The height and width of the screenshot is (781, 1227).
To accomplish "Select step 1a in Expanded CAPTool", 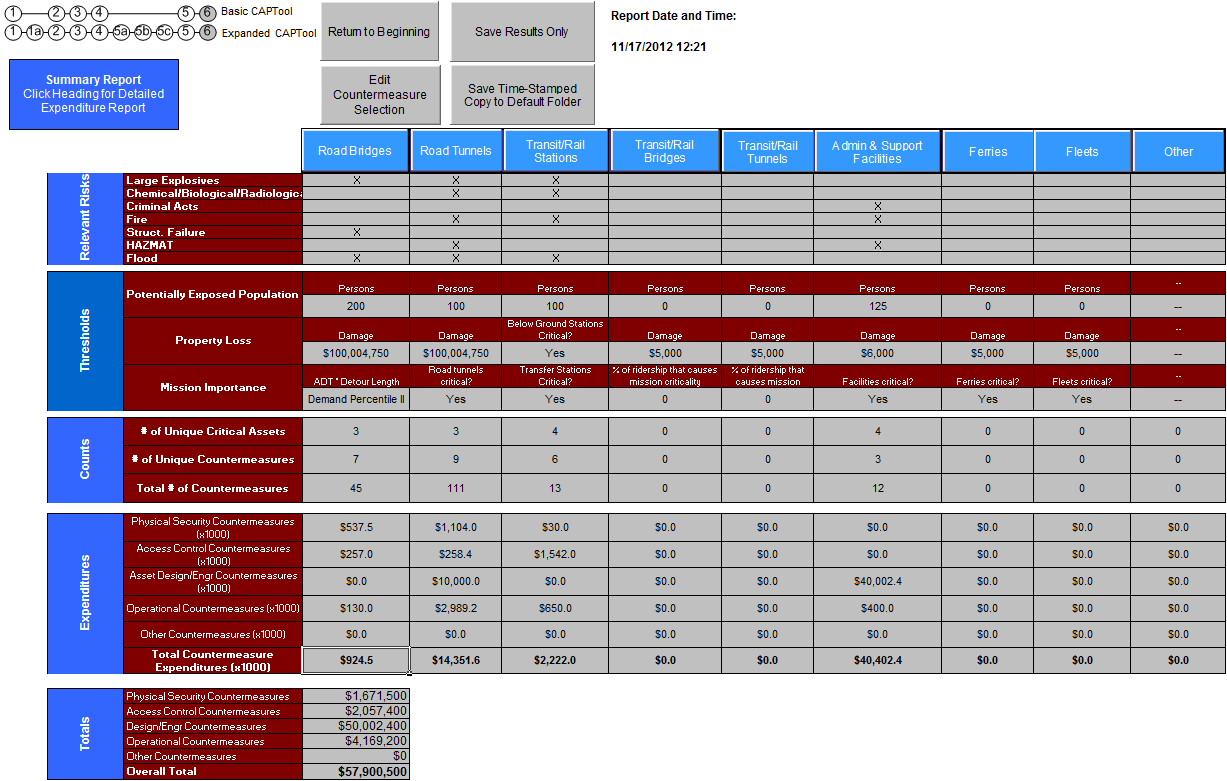I will (35, 32).
